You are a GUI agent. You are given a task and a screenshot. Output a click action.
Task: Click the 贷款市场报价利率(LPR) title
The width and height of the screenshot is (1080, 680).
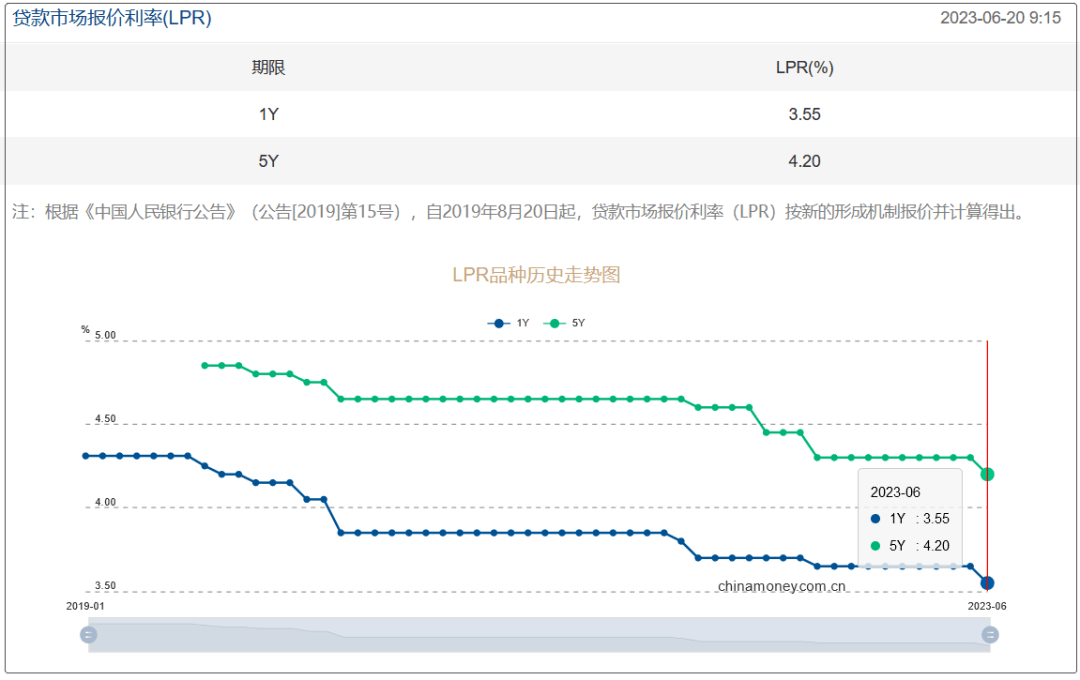pos(112,18)
